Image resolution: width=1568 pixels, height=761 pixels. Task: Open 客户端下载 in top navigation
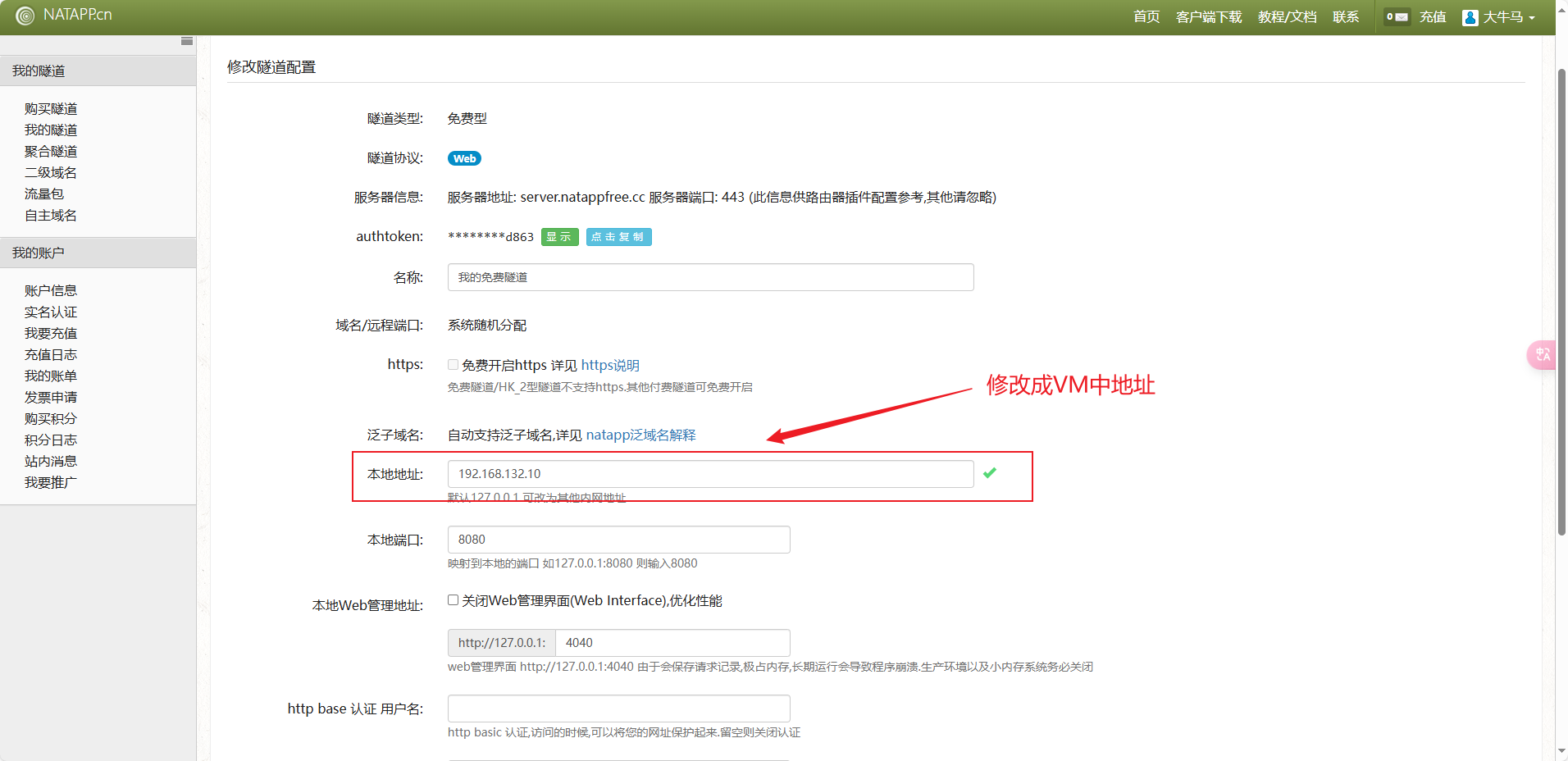(1209, 17)
